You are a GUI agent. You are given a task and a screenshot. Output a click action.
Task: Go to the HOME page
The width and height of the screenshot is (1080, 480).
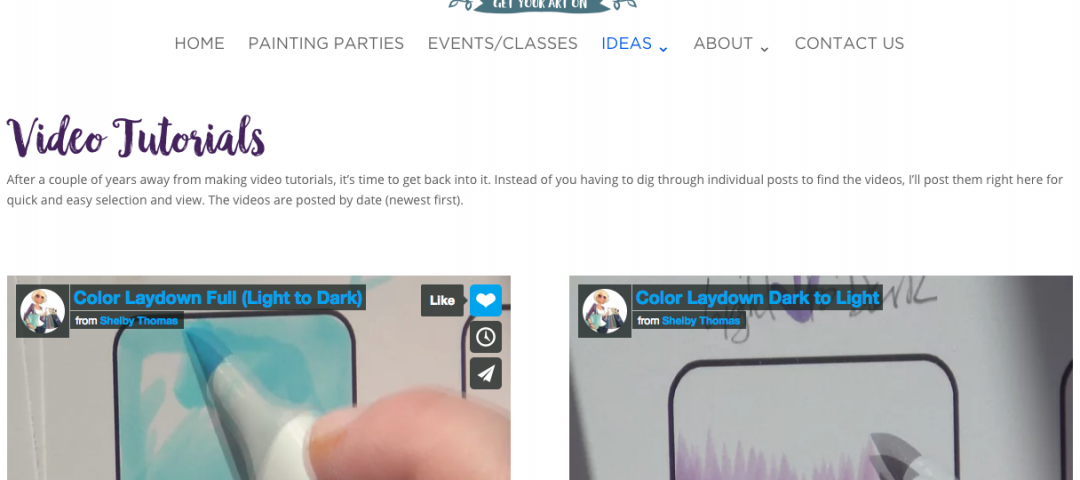pos(199,43)
